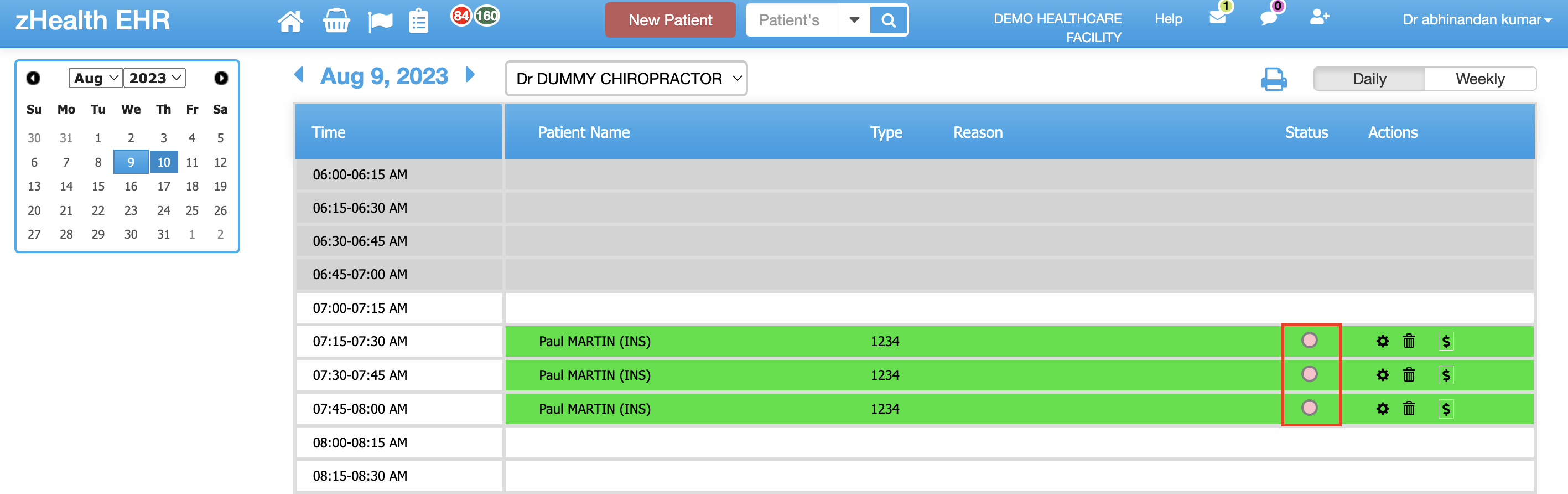Open Dr abhinandan kumar user menu

pos(1476,19)
